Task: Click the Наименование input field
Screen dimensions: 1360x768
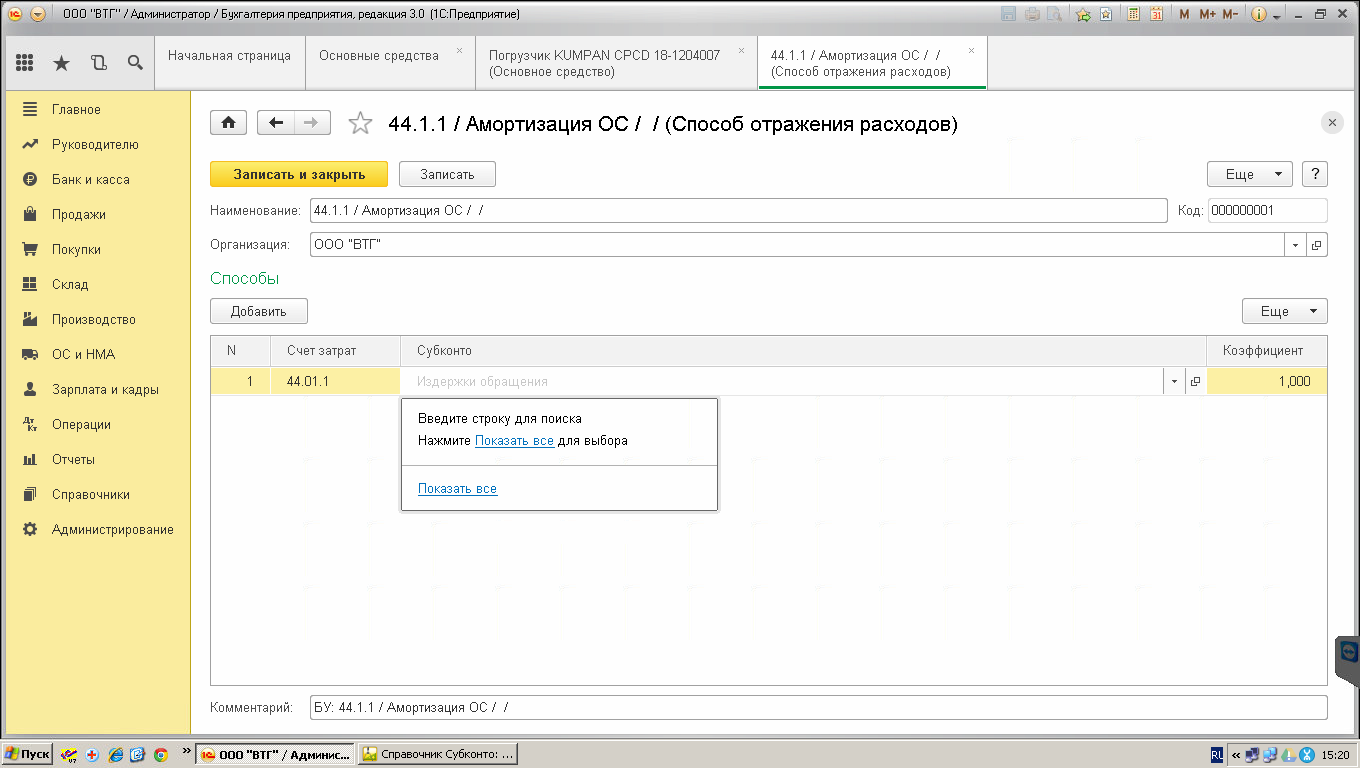Action: pos(739,210)
